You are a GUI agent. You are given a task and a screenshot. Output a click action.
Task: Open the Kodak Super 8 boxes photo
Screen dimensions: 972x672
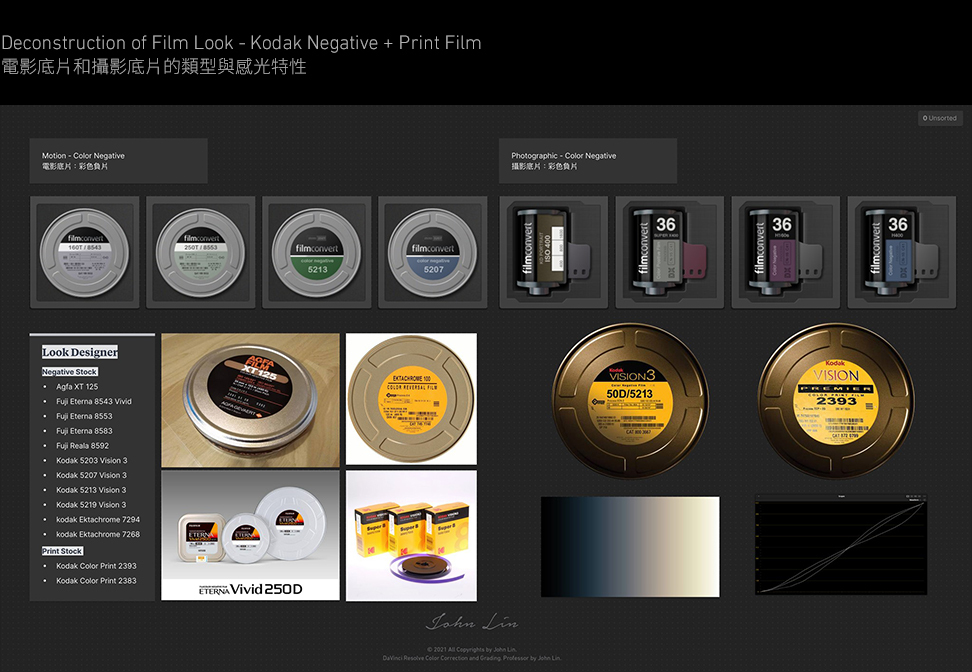412,536
